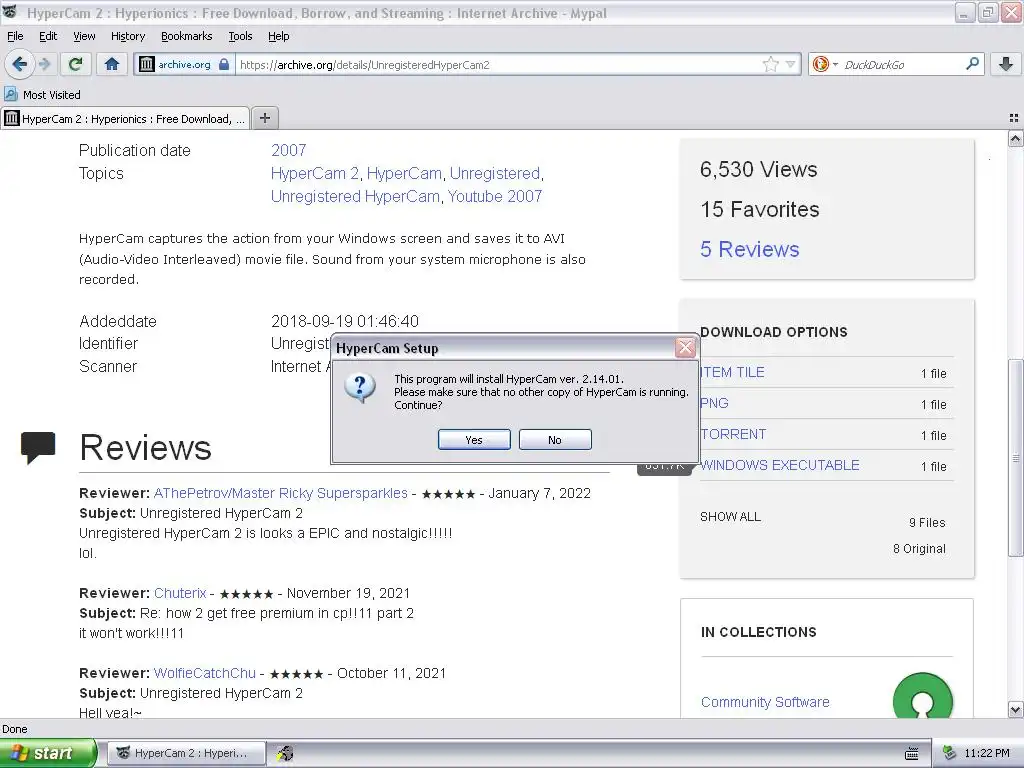Reload the current page

coord(76,64)
